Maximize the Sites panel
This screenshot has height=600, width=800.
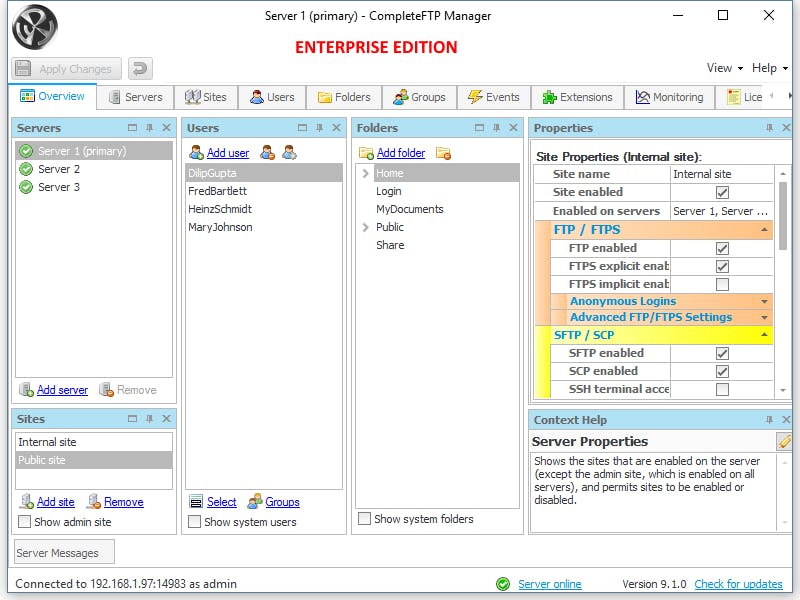click(133, 418)
